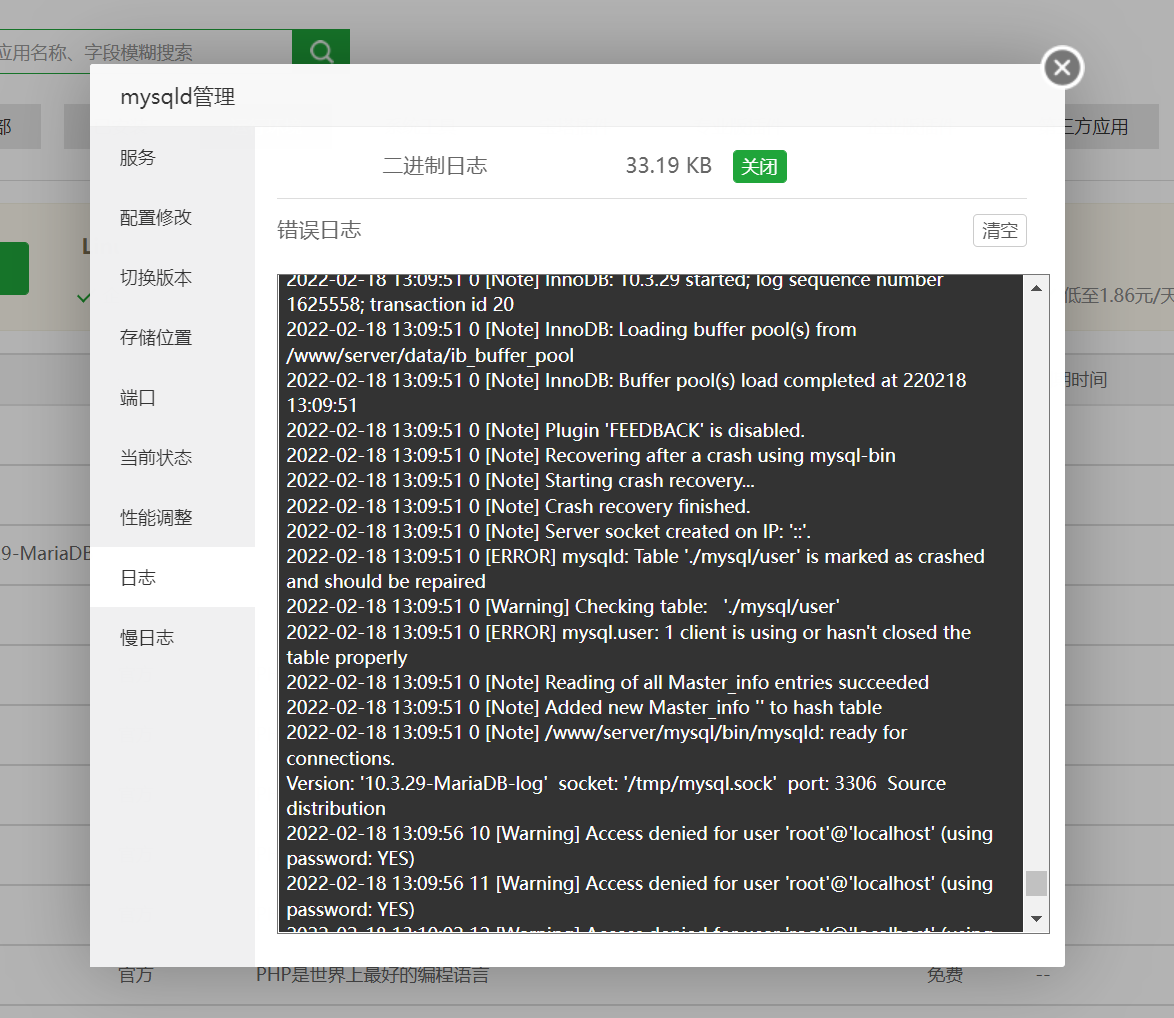The width and height of the screenshot is (1174, 1018).
Task: Select the 日志 sidebar tab
Action: point(172,577)
